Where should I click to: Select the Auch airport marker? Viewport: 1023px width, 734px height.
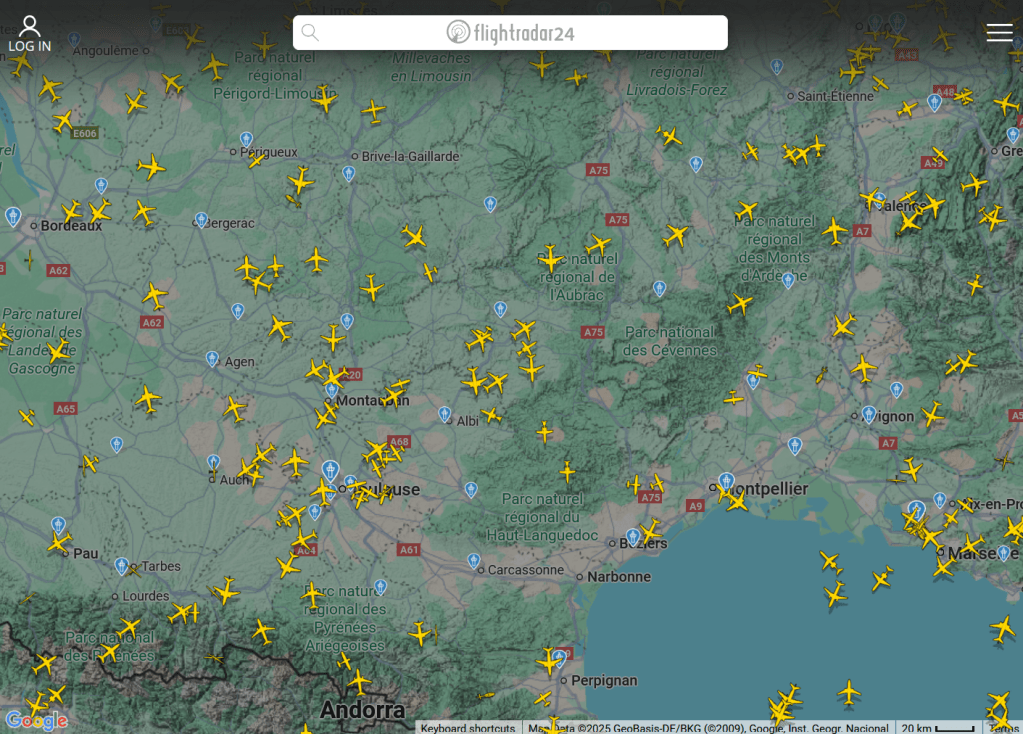pos(213,462)
